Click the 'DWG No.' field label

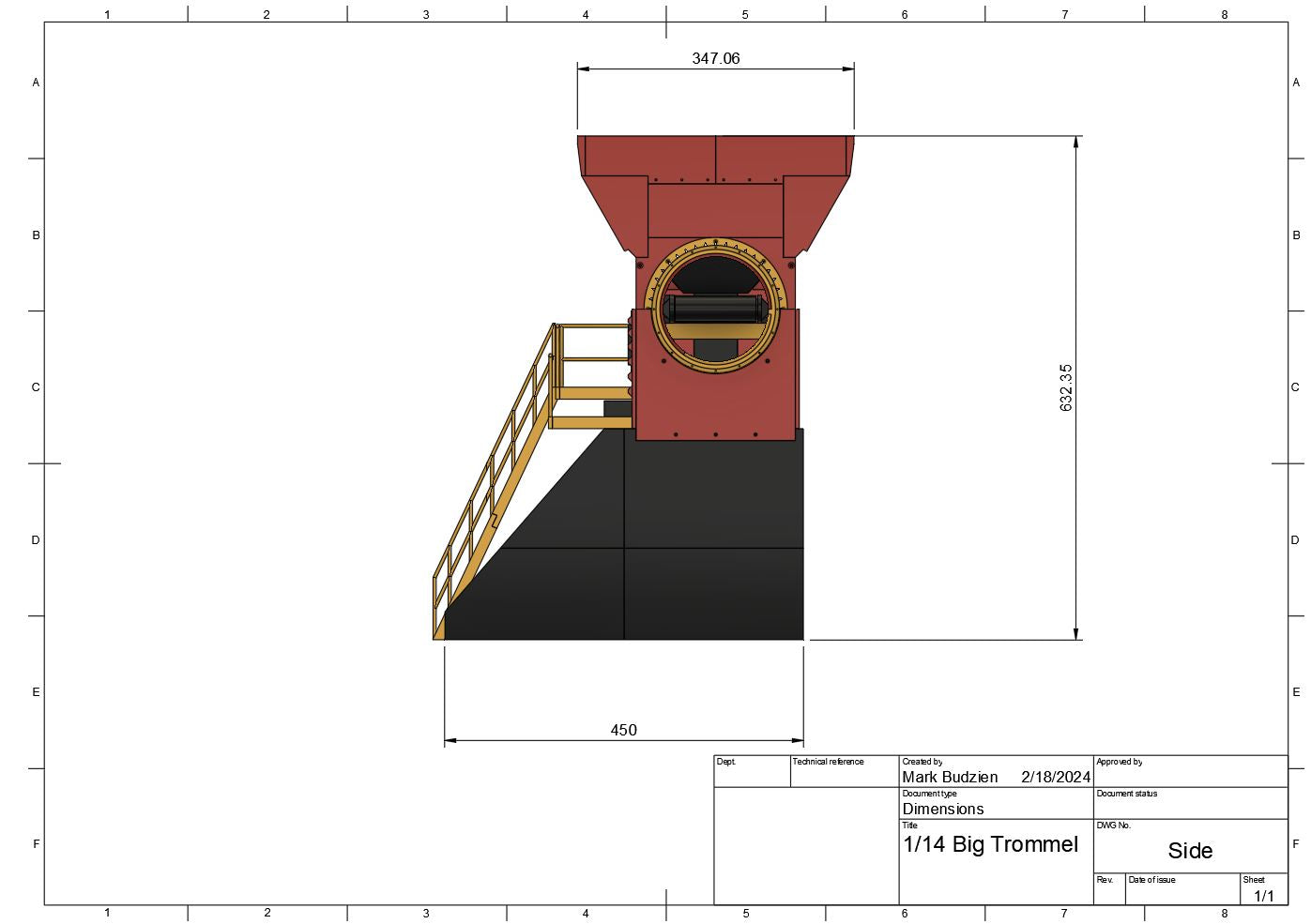coord(1113,826)
